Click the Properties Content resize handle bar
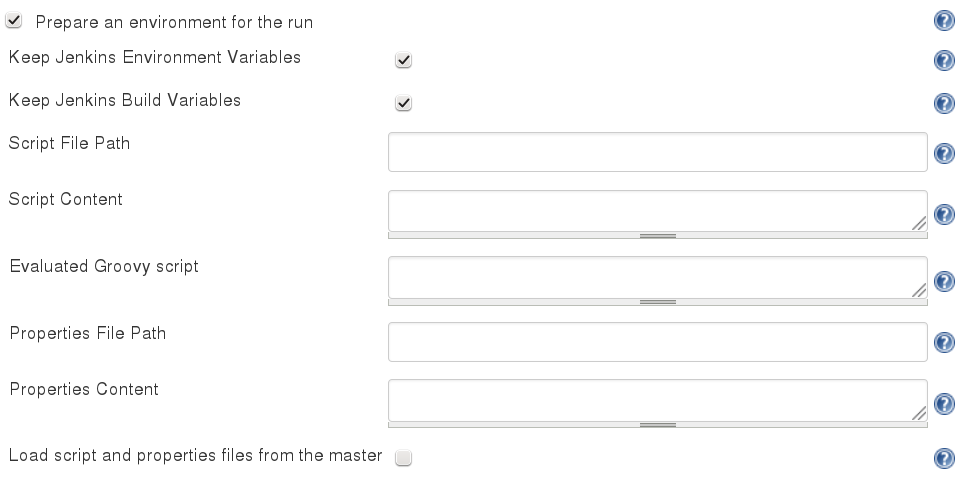This screenshot has width=964, height=480. [x=657, y=425]
